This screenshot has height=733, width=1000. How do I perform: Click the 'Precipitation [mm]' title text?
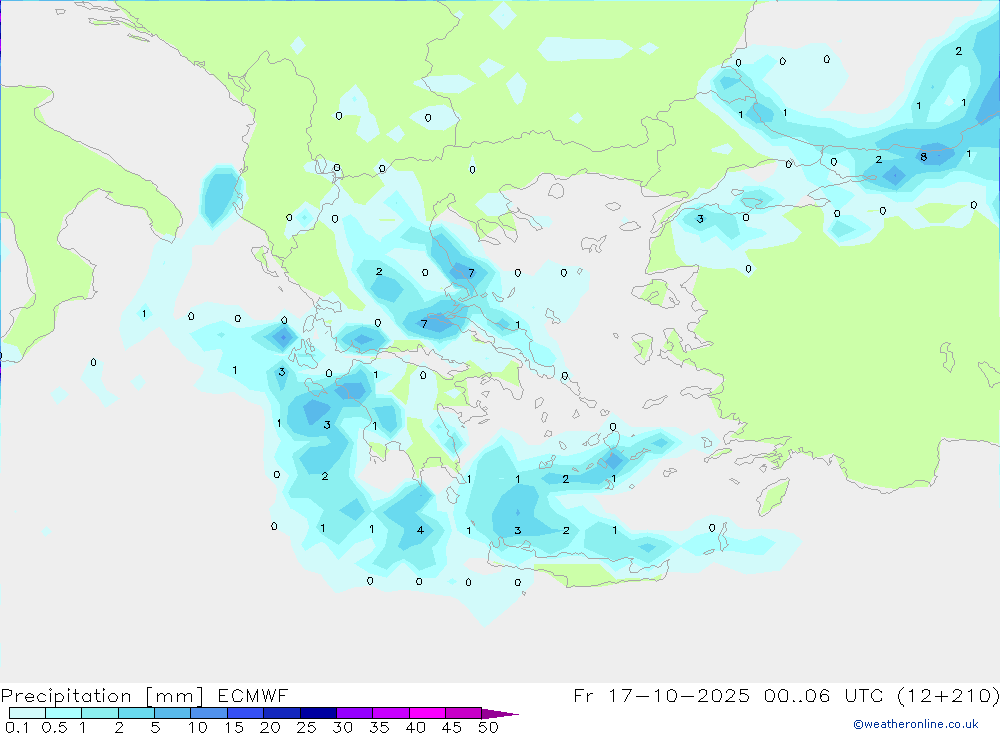(102, 695)
